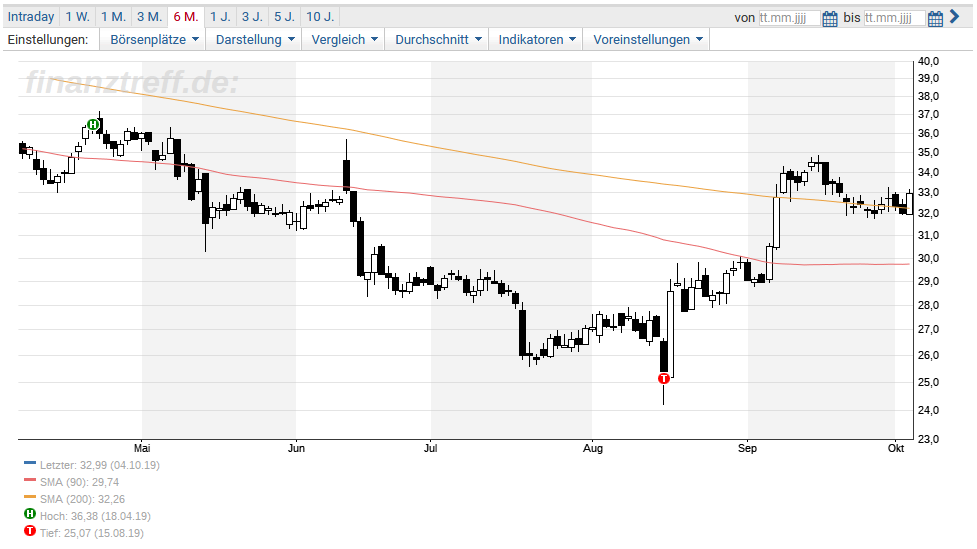Open the Voreinstellungen dropdown
This screenshot has width=977, height=549.
pos(647,39)
